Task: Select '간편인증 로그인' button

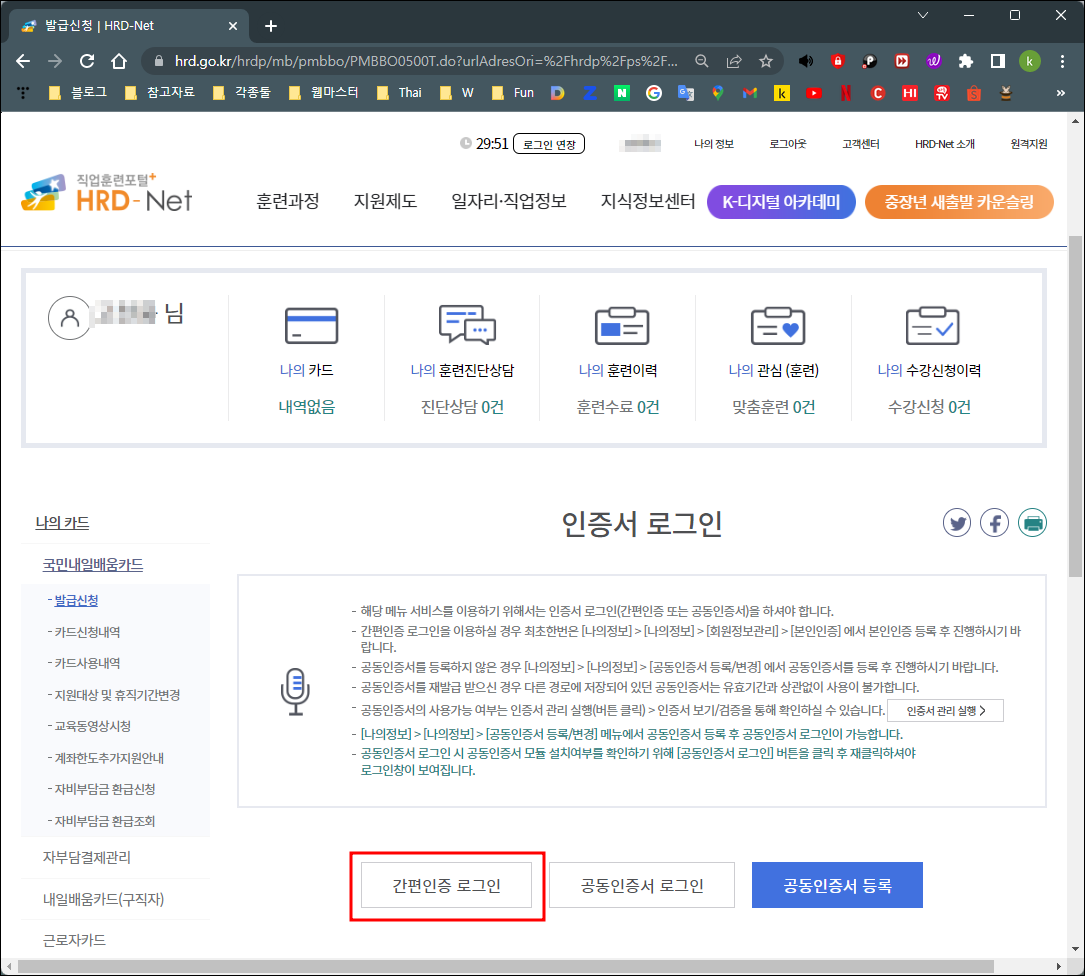Action: [446, 885]
